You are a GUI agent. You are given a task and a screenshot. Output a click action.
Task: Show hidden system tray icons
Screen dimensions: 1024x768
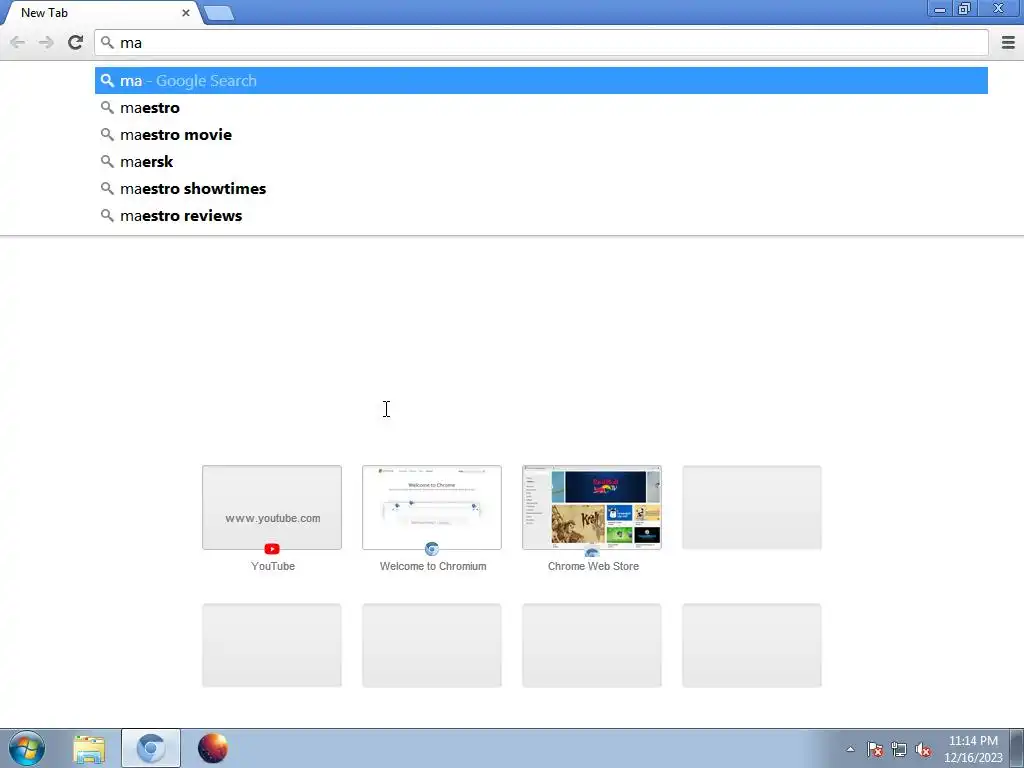point(850,749)
